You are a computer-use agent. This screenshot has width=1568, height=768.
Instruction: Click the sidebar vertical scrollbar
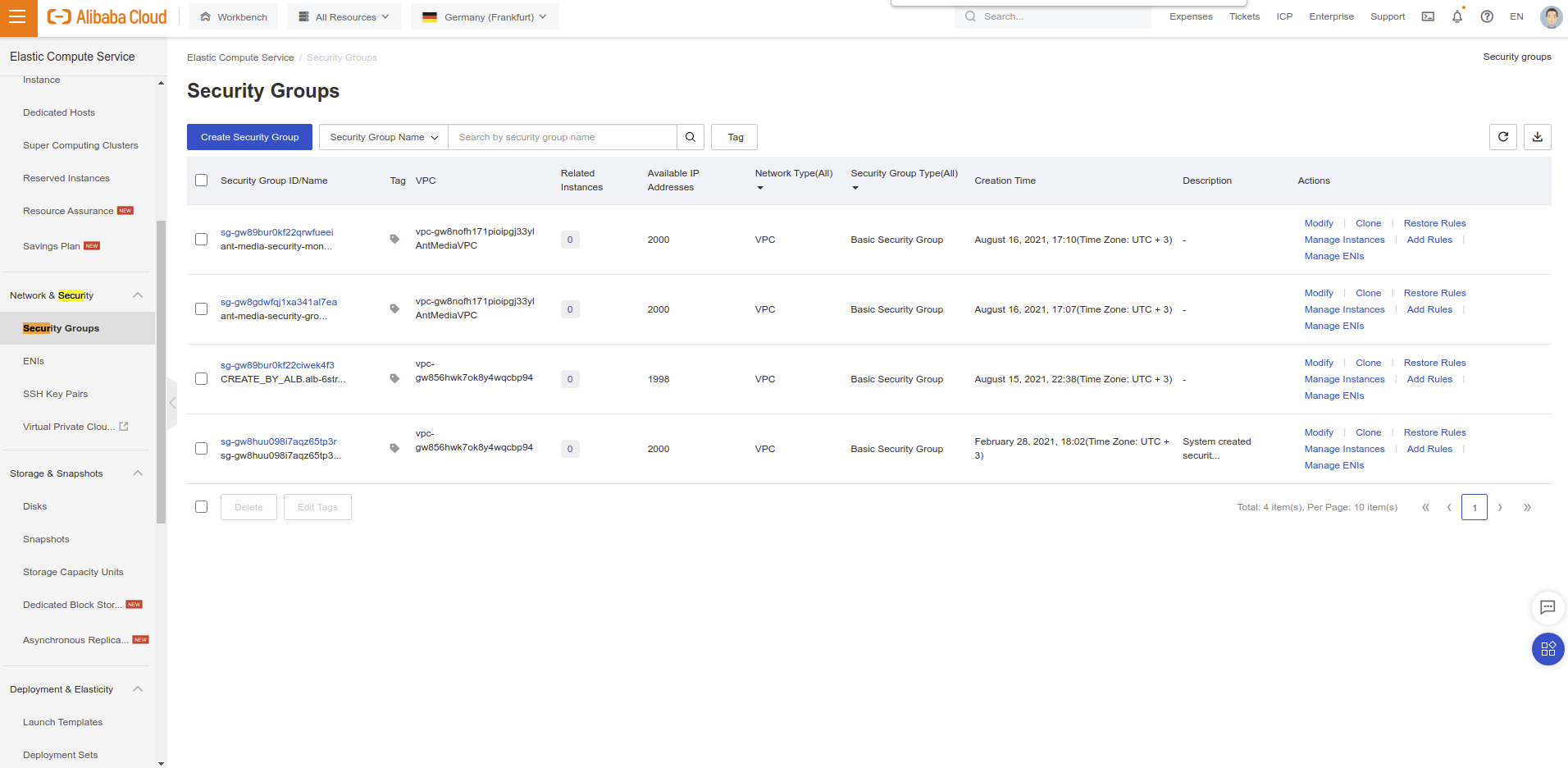(x=161, y=372)
